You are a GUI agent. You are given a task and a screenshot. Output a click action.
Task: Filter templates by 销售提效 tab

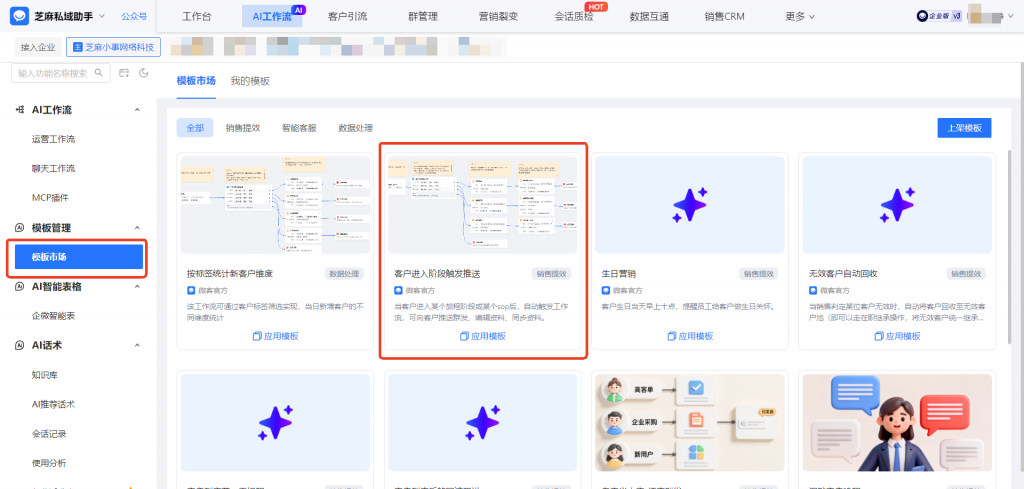point(243,128)
